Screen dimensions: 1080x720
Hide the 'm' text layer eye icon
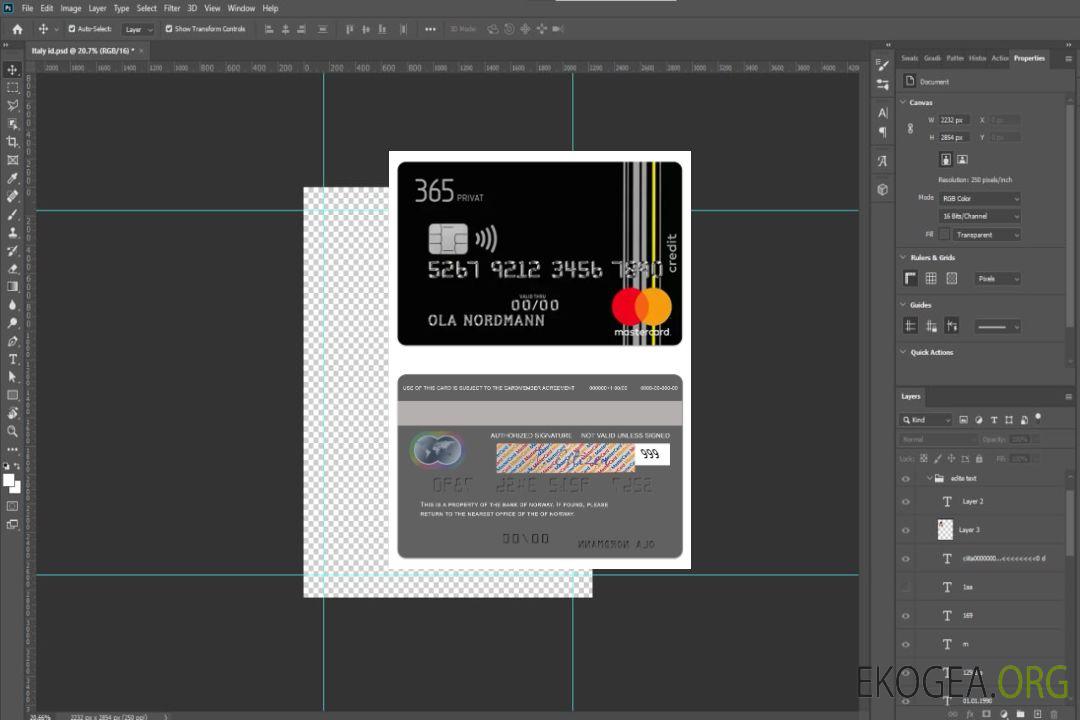pos(906,645)
